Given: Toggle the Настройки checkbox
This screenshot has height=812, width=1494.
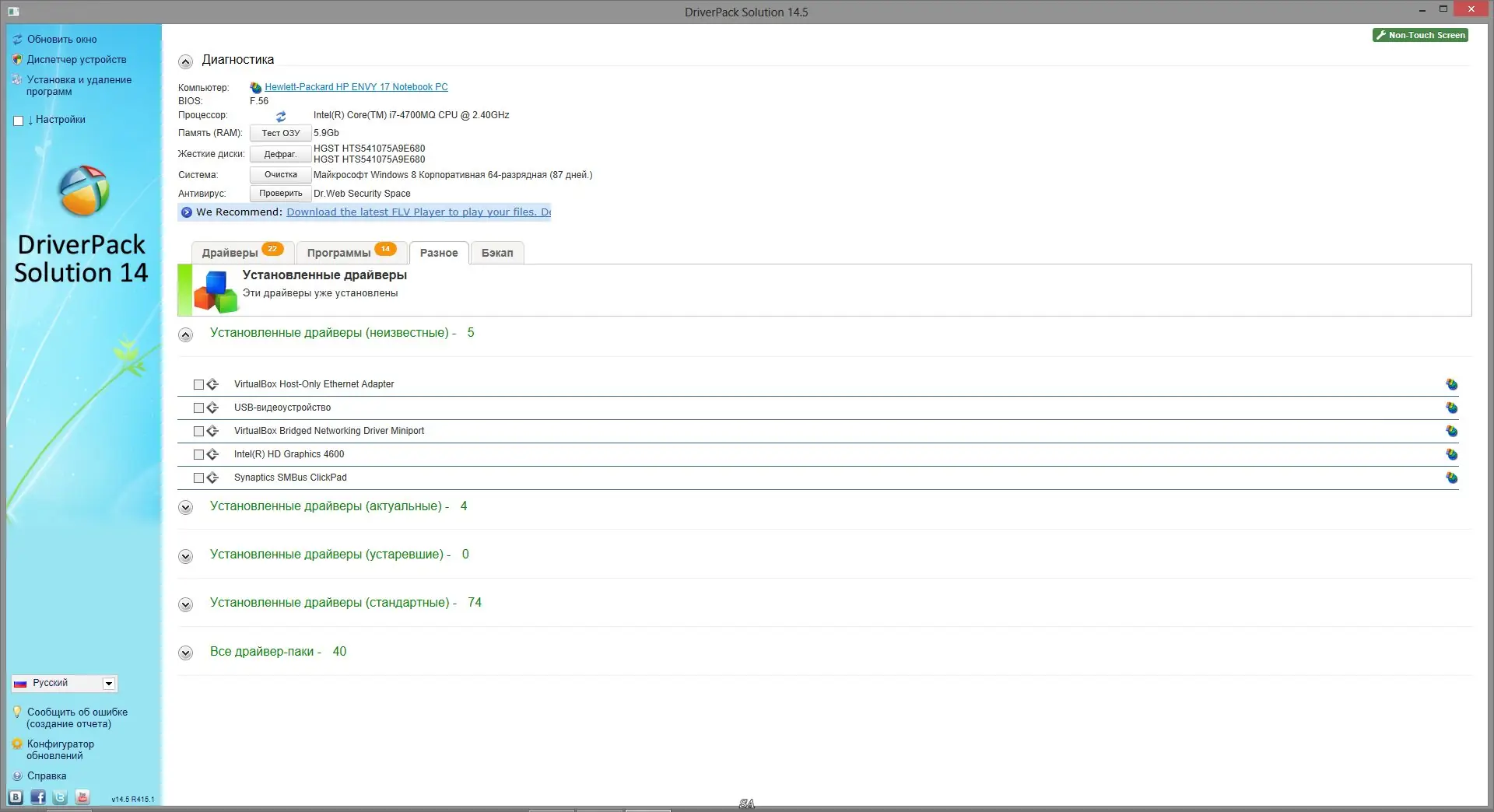Looking at the screenshot, I should click(19, 121).
